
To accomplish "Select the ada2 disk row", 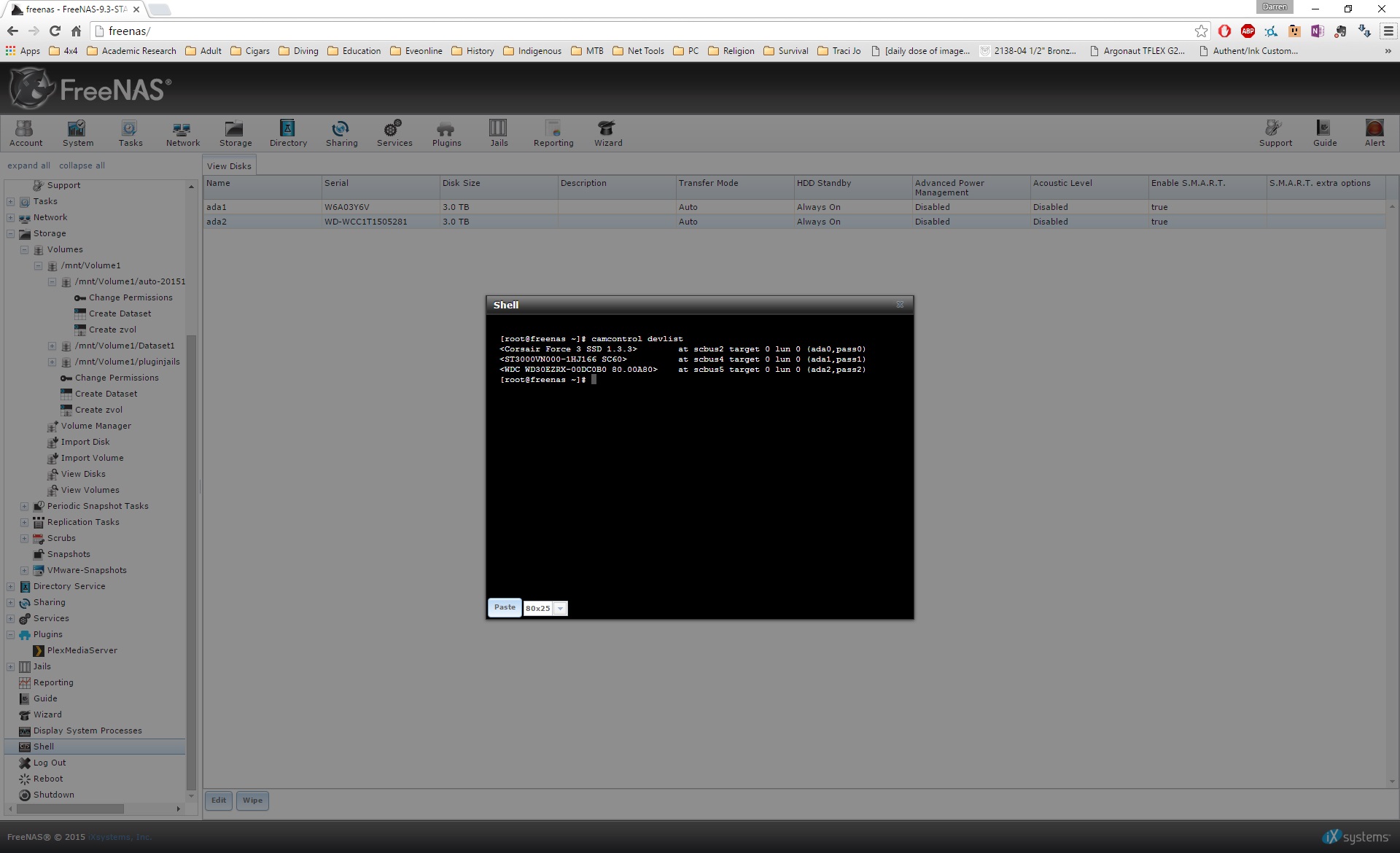I will click(x=794, y=222).
